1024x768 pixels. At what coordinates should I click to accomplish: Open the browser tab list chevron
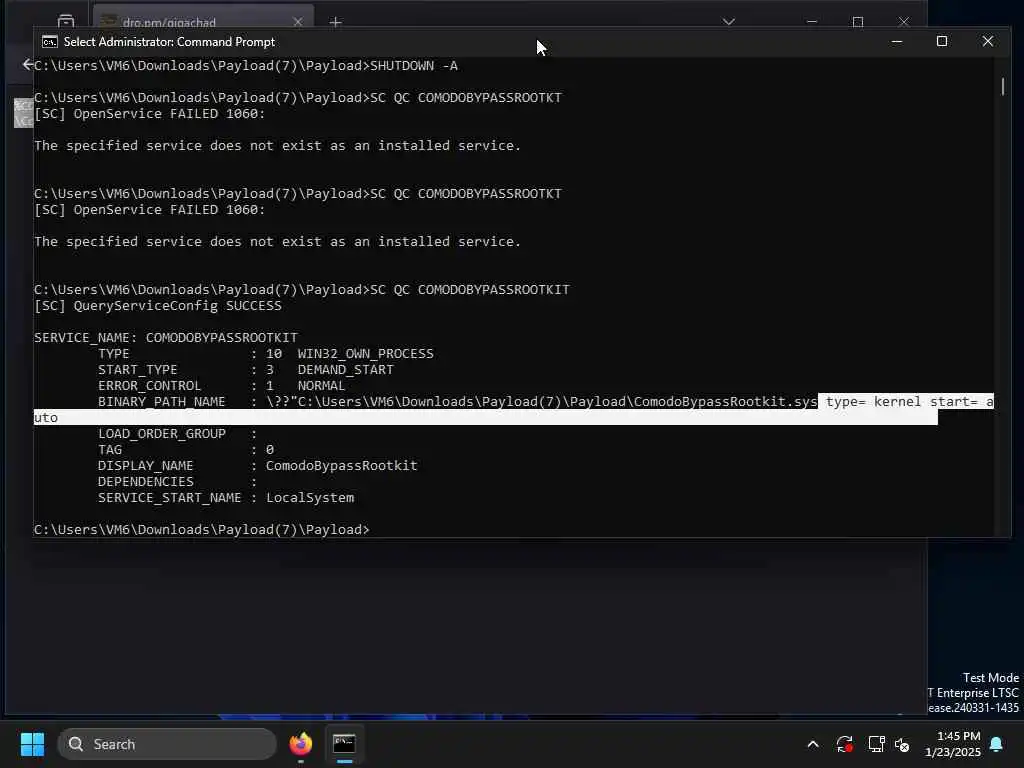(729, 22)
